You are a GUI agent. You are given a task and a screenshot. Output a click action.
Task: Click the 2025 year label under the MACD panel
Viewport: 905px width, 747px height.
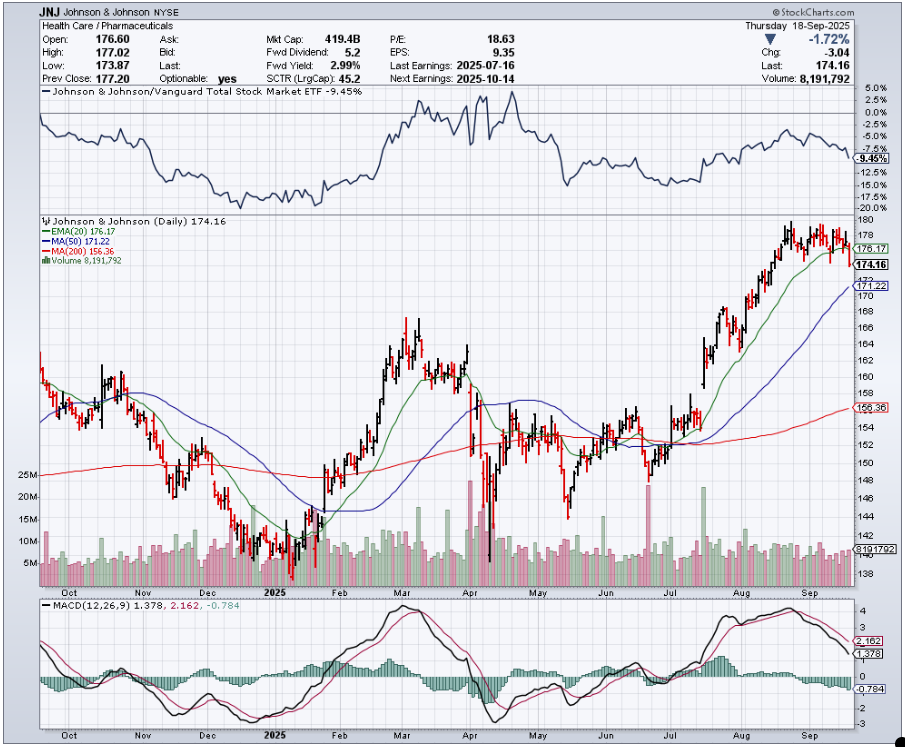275,735
